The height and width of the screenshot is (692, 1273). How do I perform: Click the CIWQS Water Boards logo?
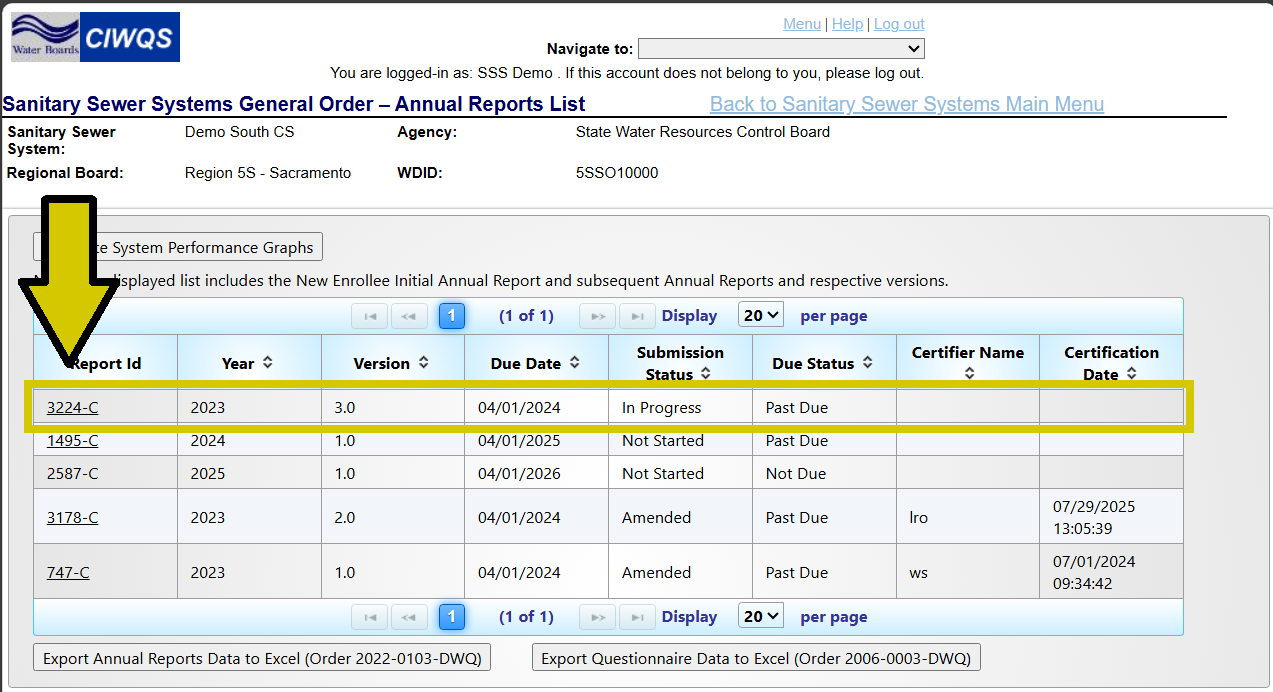(x=95, y=37)
